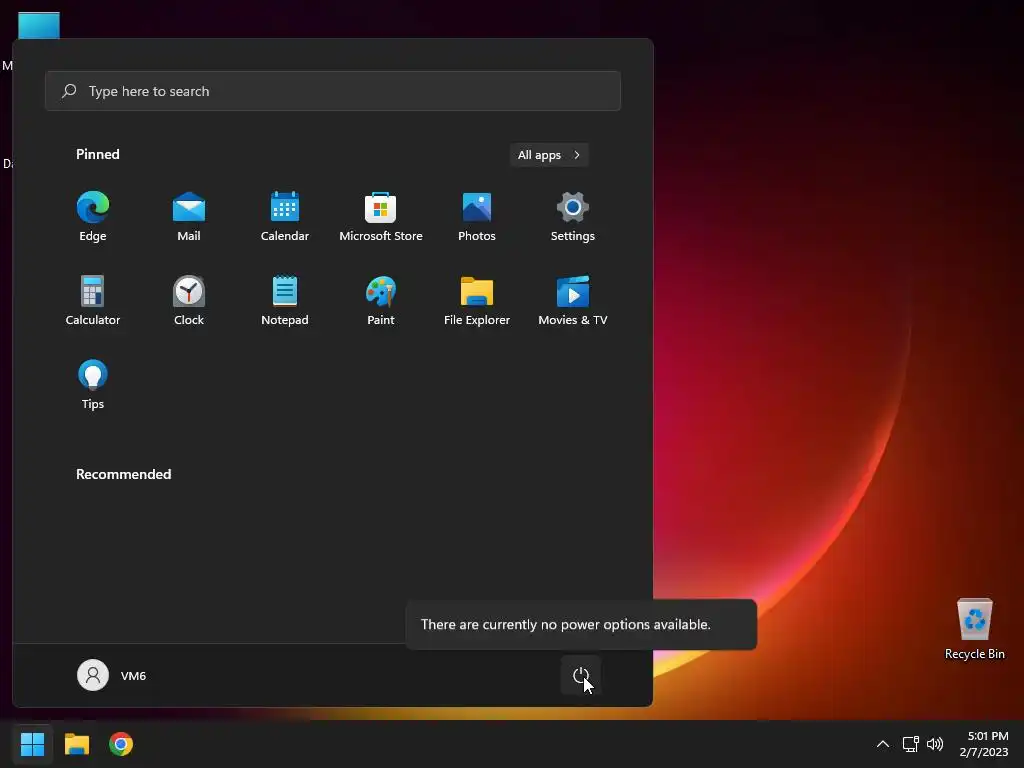Click the Pinned section heading

(98, 154)
